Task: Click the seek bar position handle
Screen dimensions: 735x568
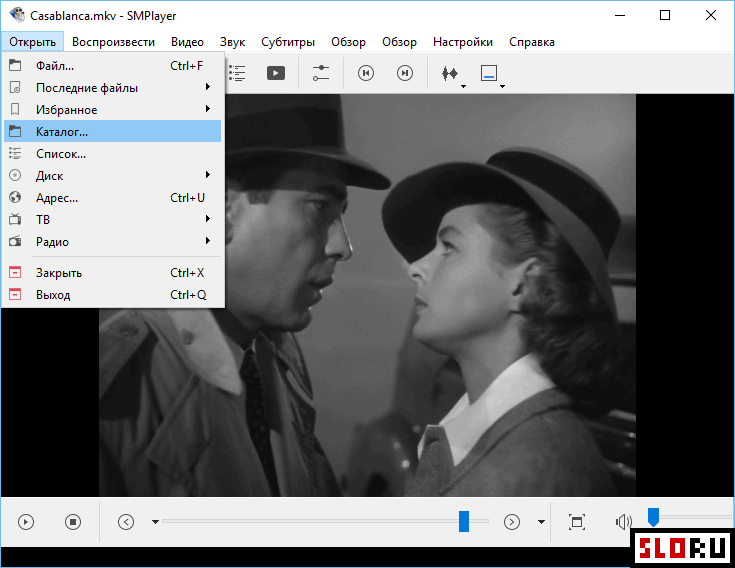Action: [x=464, y=521]
